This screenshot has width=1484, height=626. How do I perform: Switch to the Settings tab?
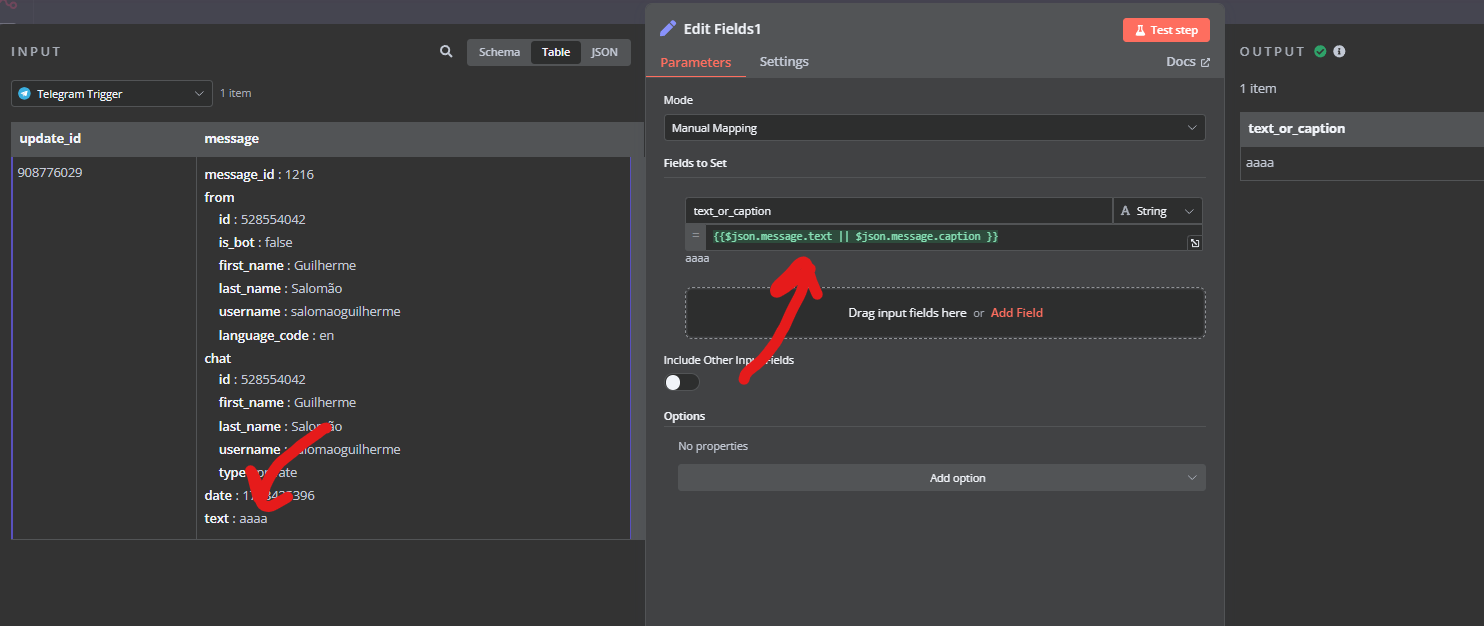[x=784, y=62]
